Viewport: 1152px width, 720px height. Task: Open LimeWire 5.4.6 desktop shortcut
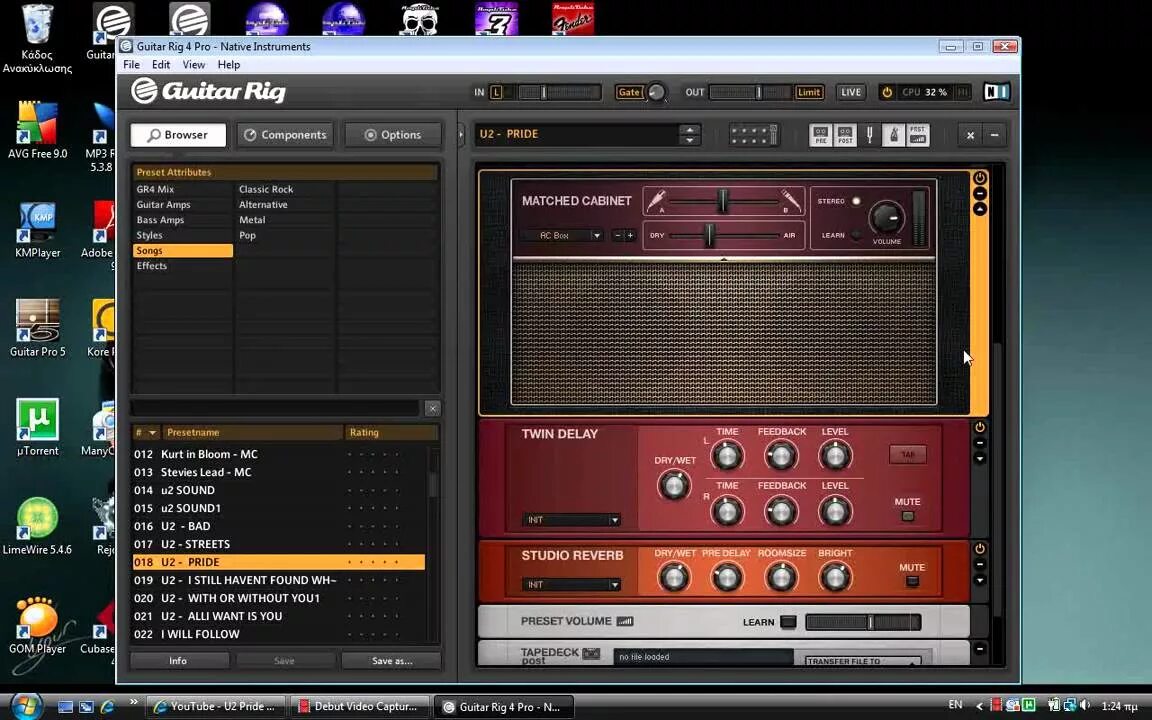(37, 525)
